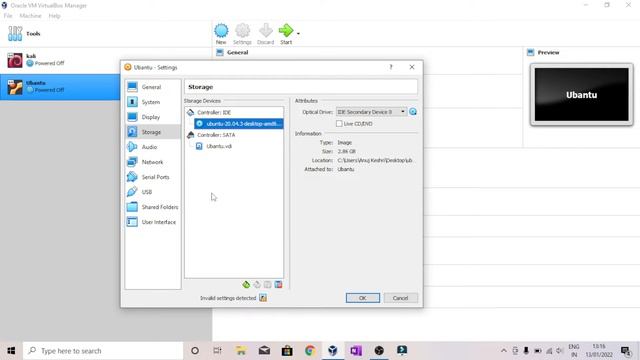Image resolution: width=640 pixels, height=360 pixels.
Task: Open the General settings category
Action: pos(153,87)
